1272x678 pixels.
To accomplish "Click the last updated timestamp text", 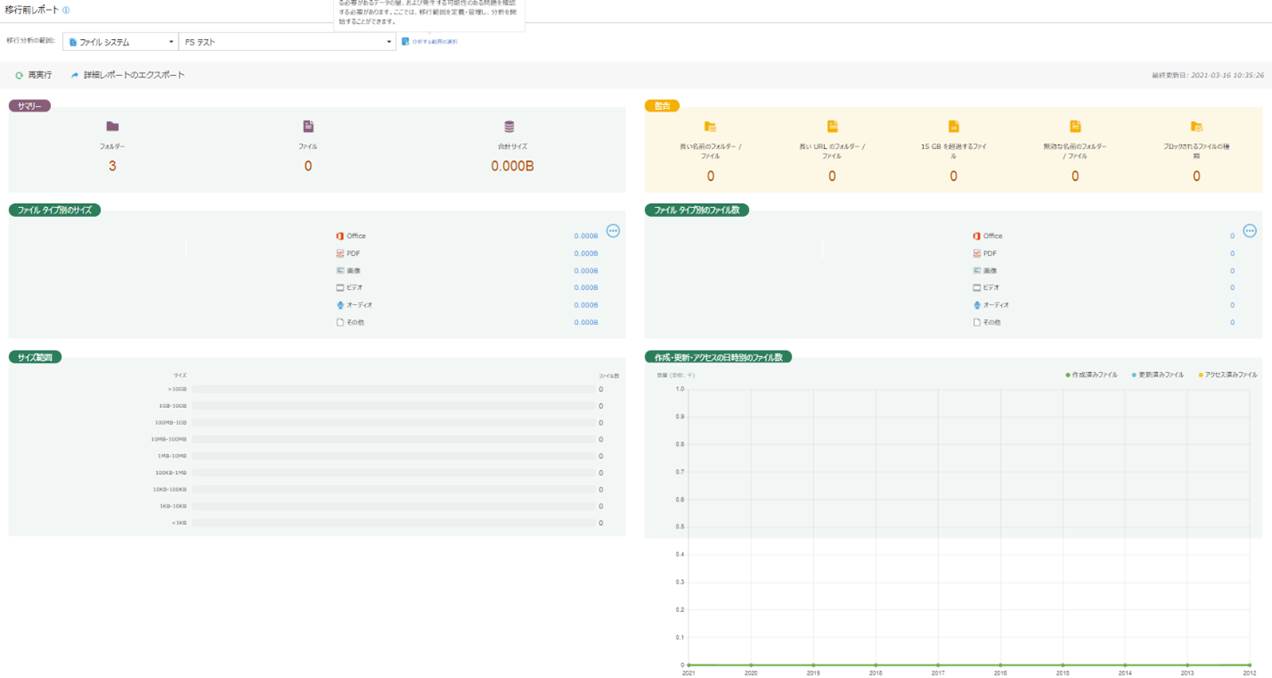I will click(x=1208, y=75).
